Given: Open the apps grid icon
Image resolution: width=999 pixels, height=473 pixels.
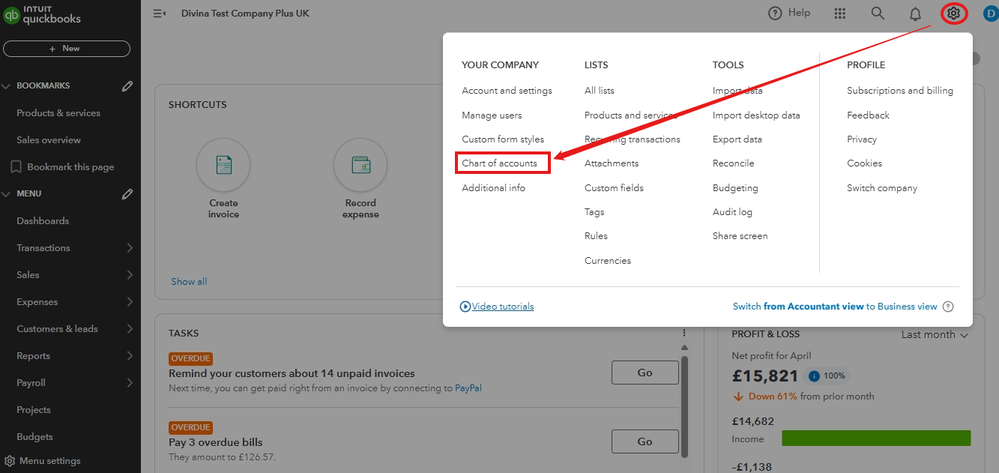Looking at the screenshot, I should tap(840, 13).
